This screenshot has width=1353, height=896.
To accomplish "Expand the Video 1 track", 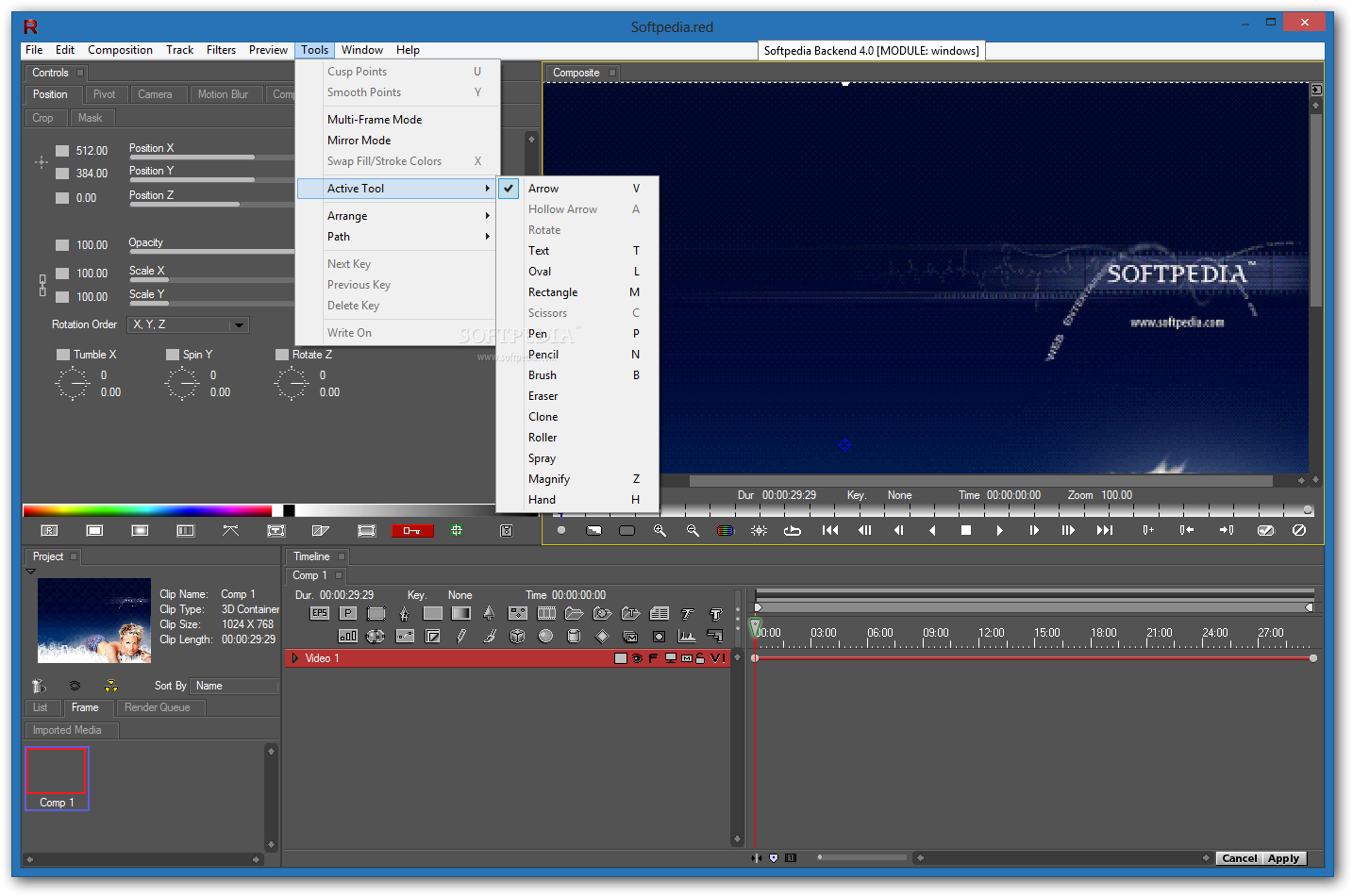I will click(x=295, y=658).
